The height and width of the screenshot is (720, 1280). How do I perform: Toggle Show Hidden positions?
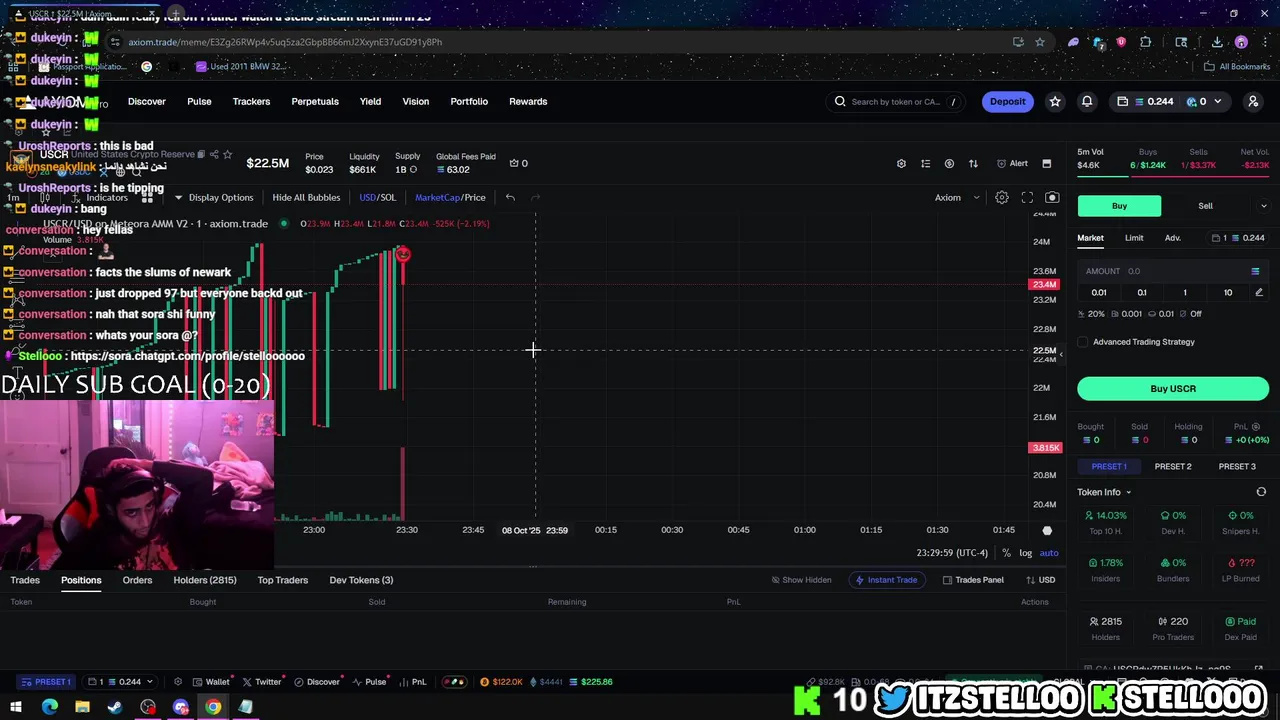tap(801, 580)
